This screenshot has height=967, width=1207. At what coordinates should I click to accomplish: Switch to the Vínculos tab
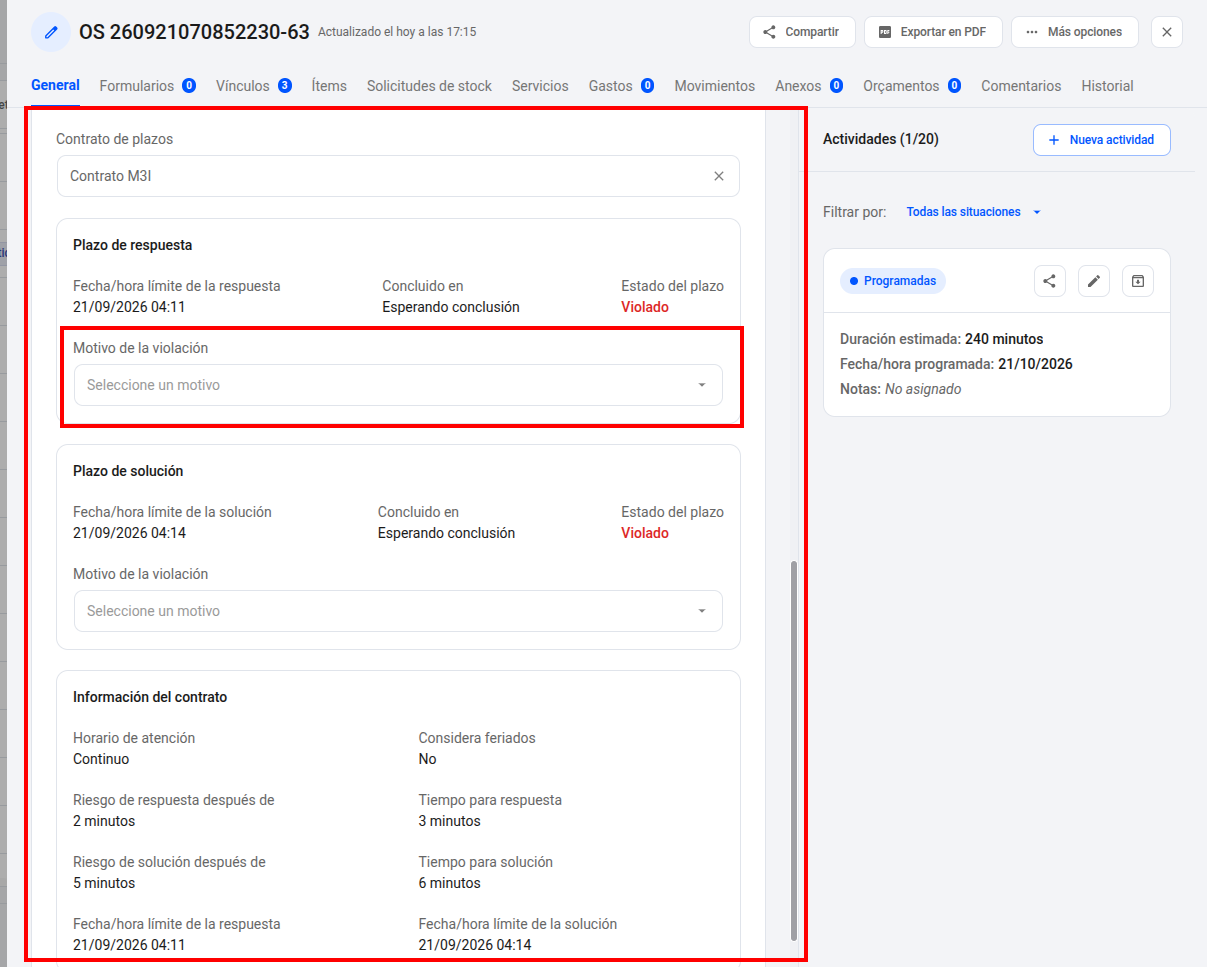coord(253,86)
